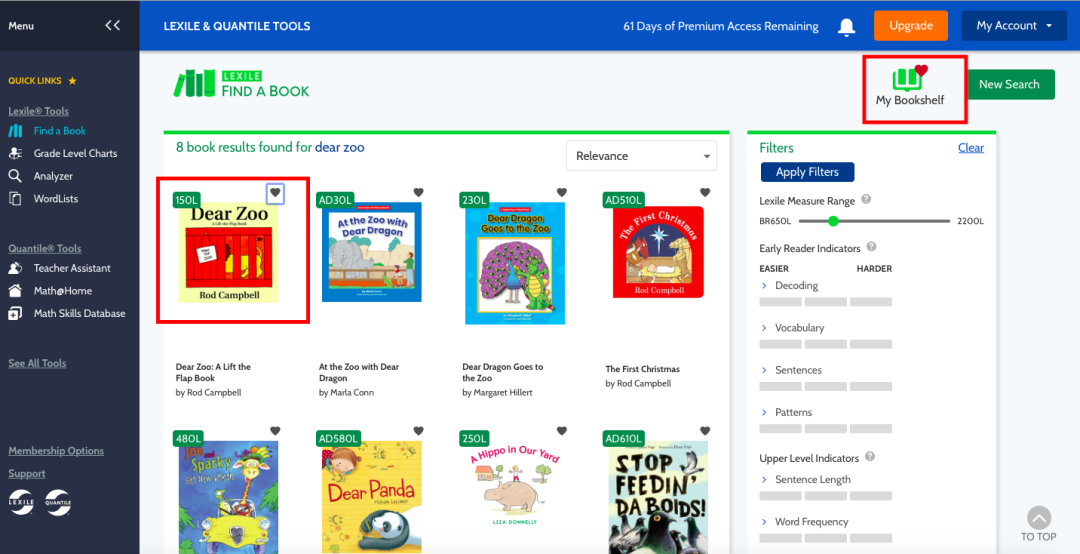Open the My Account dropdown

coord(1014,25)
